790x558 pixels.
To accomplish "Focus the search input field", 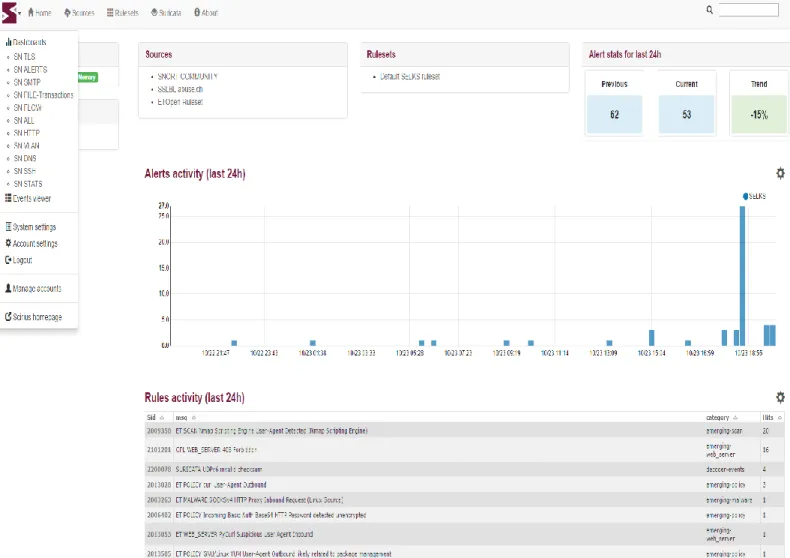I will (x=748, y=10).
